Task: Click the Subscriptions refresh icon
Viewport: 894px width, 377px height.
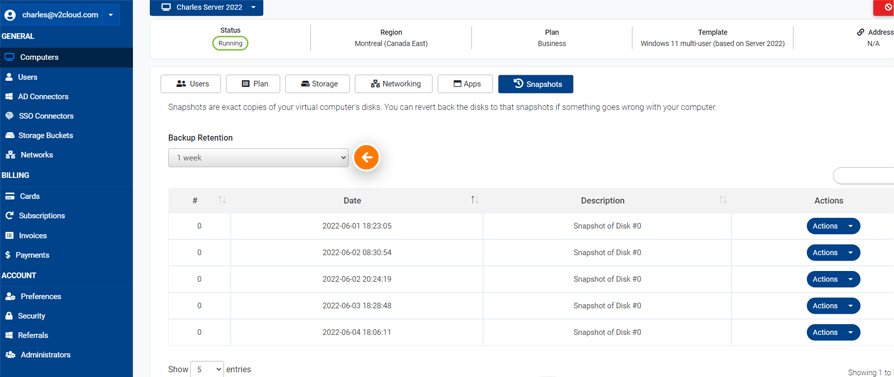Action: pyautogui.click(x=9, y=216)
